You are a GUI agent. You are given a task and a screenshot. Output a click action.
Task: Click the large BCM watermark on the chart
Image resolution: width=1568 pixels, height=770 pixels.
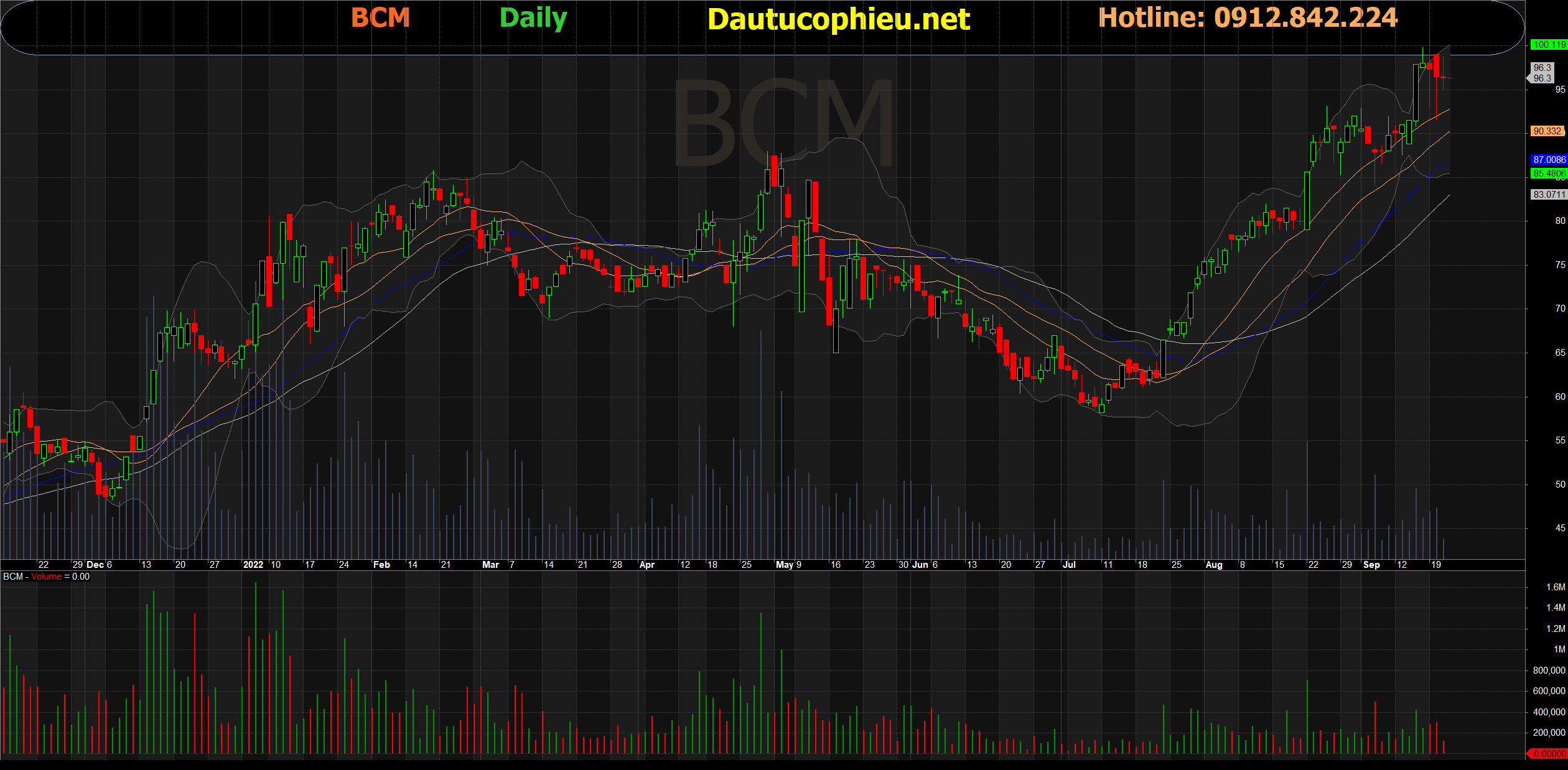(x=783, y=123)
